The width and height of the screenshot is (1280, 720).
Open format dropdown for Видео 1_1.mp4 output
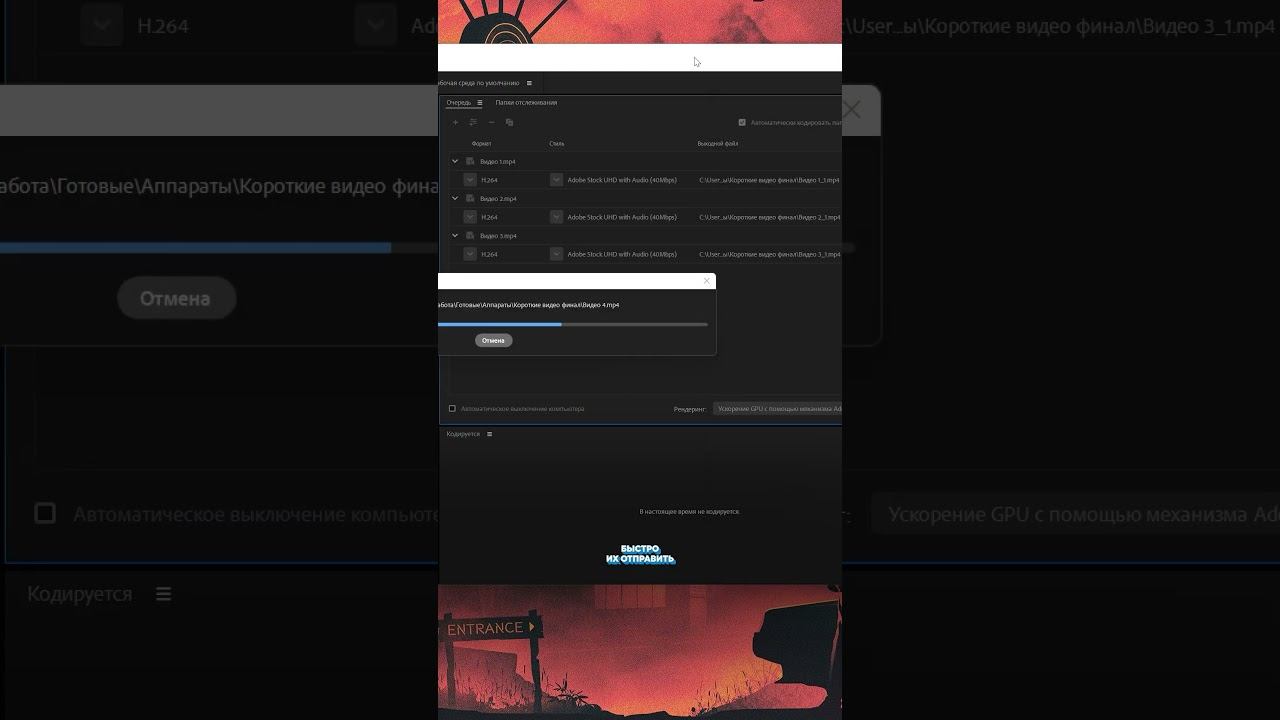[470, 180]
